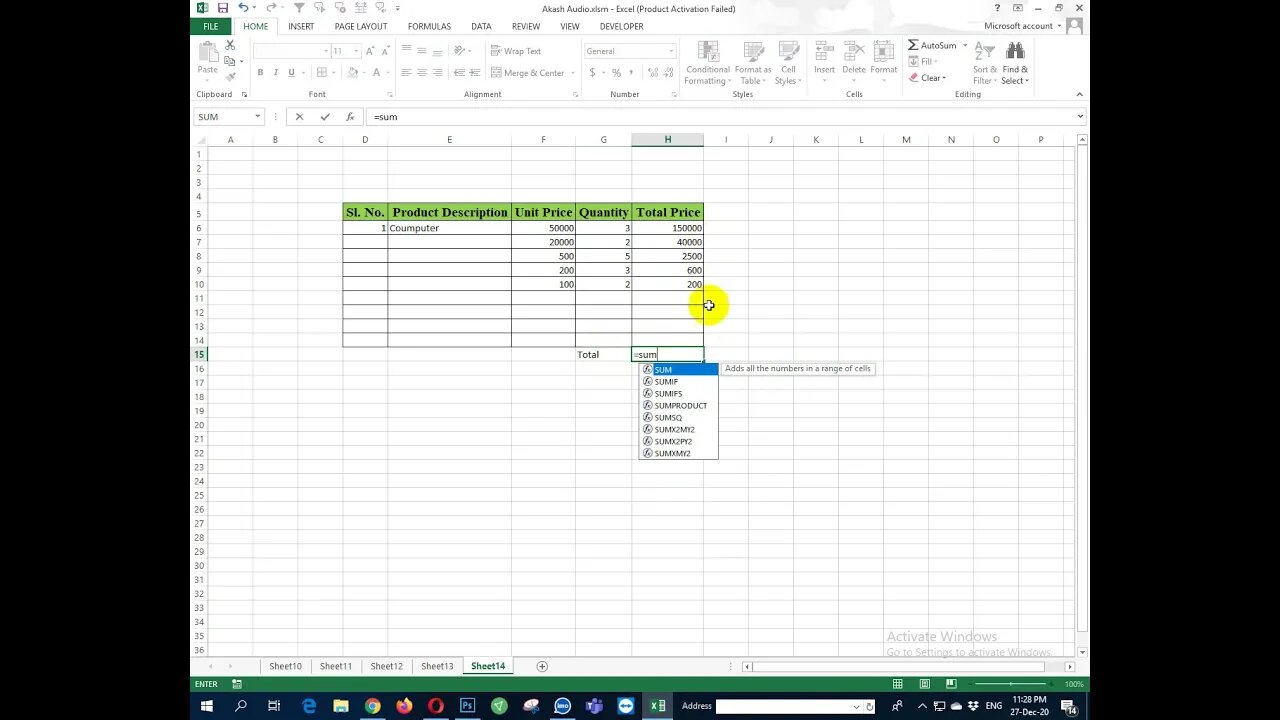
Task: Open the AutoSum dropdown arrow
Action: 965,45
